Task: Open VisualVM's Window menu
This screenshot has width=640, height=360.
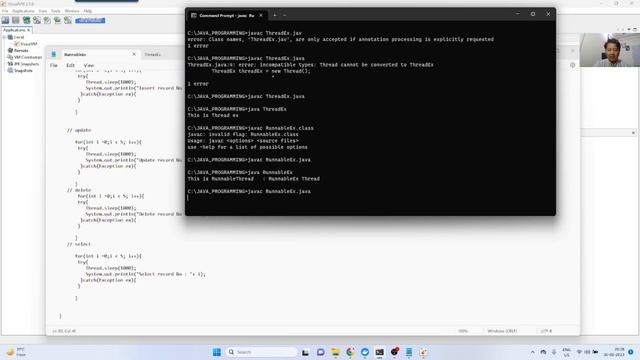Action: pos(72,11)
